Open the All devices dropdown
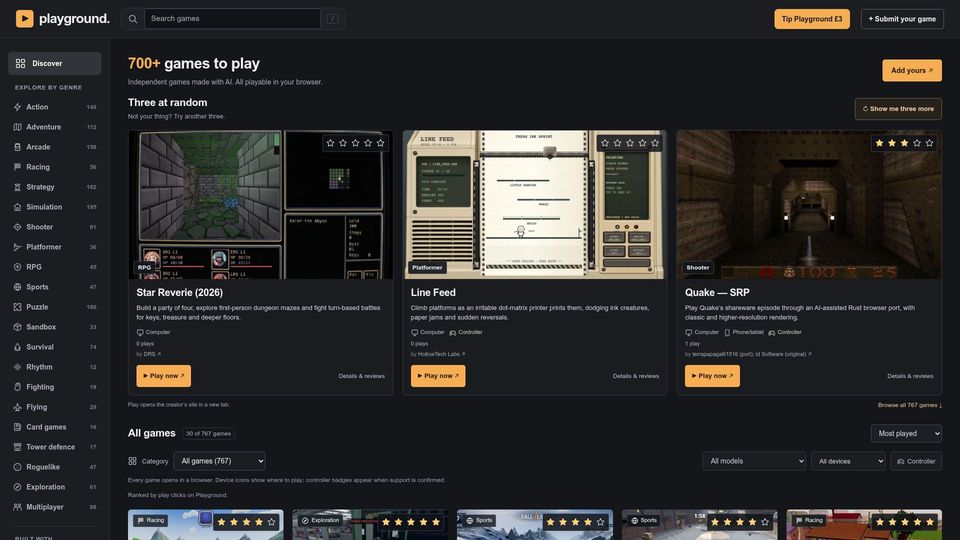The width and height of the screenshot is (960, 540). click(x=848, y=461)
